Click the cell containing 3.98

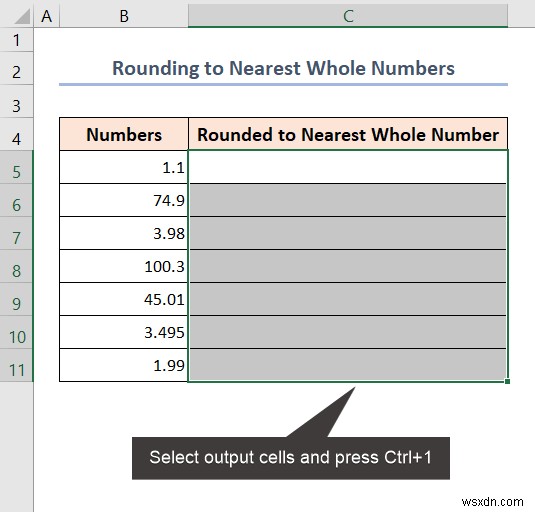pyautogui.click(x=124, y=233)
